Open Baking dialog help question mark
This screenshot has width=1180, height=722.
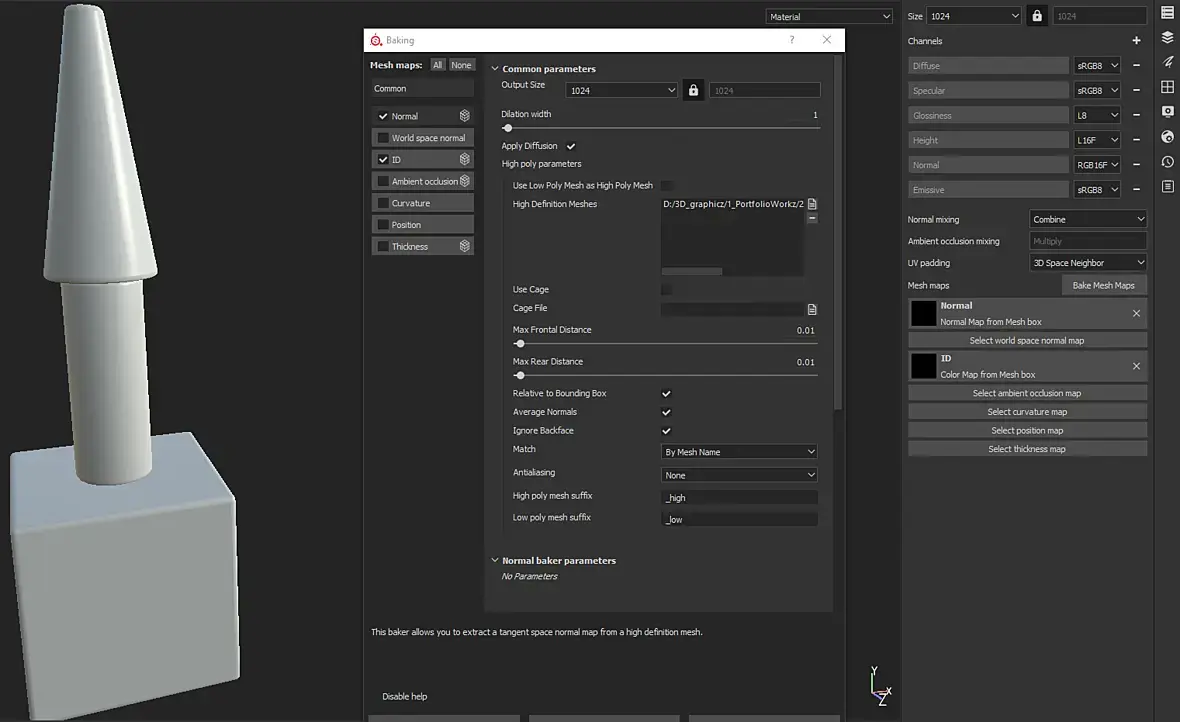pyautogui.click(x=792, y=40)
